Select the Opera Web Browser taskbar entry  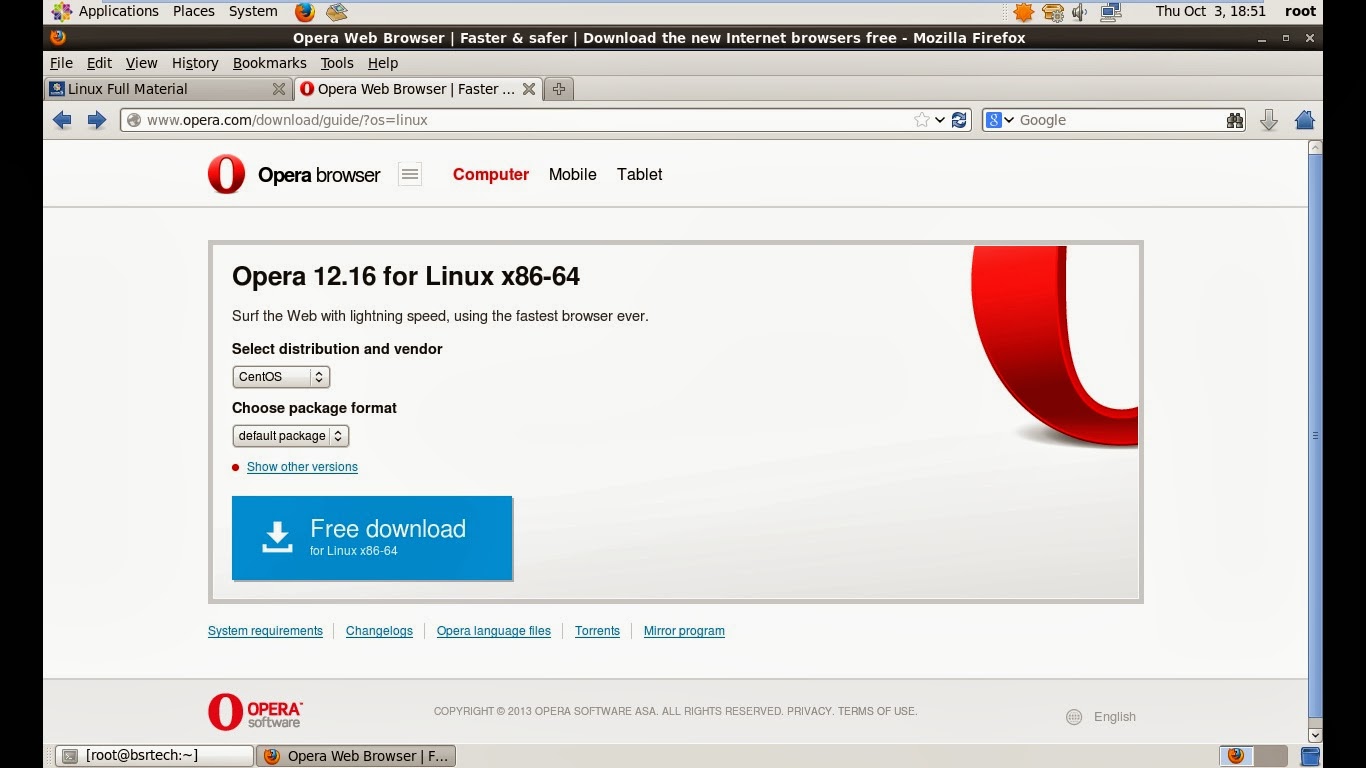(356, 756)
